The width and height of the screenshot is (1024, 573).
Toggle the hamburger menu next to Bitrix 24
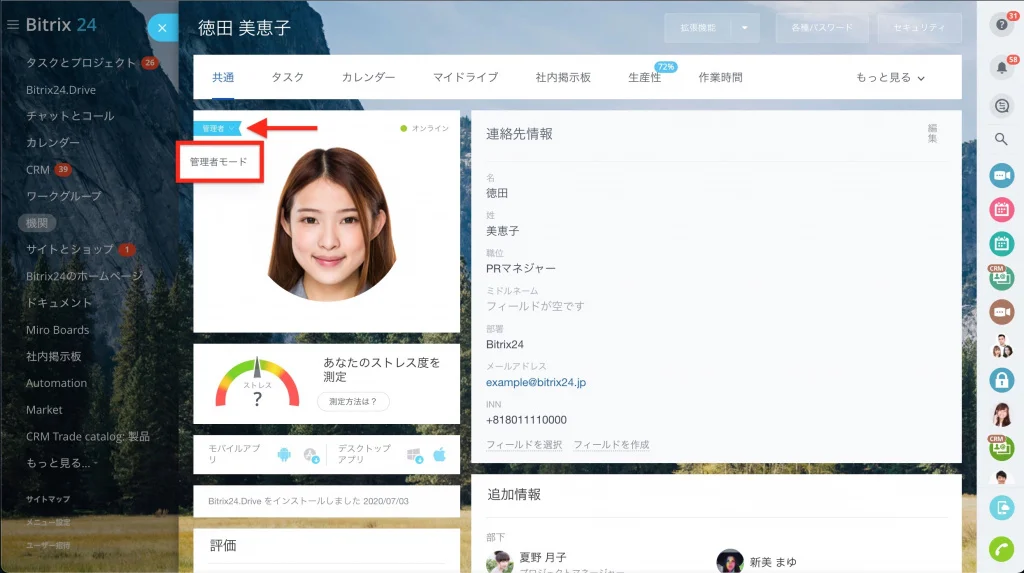coord(12,25)
